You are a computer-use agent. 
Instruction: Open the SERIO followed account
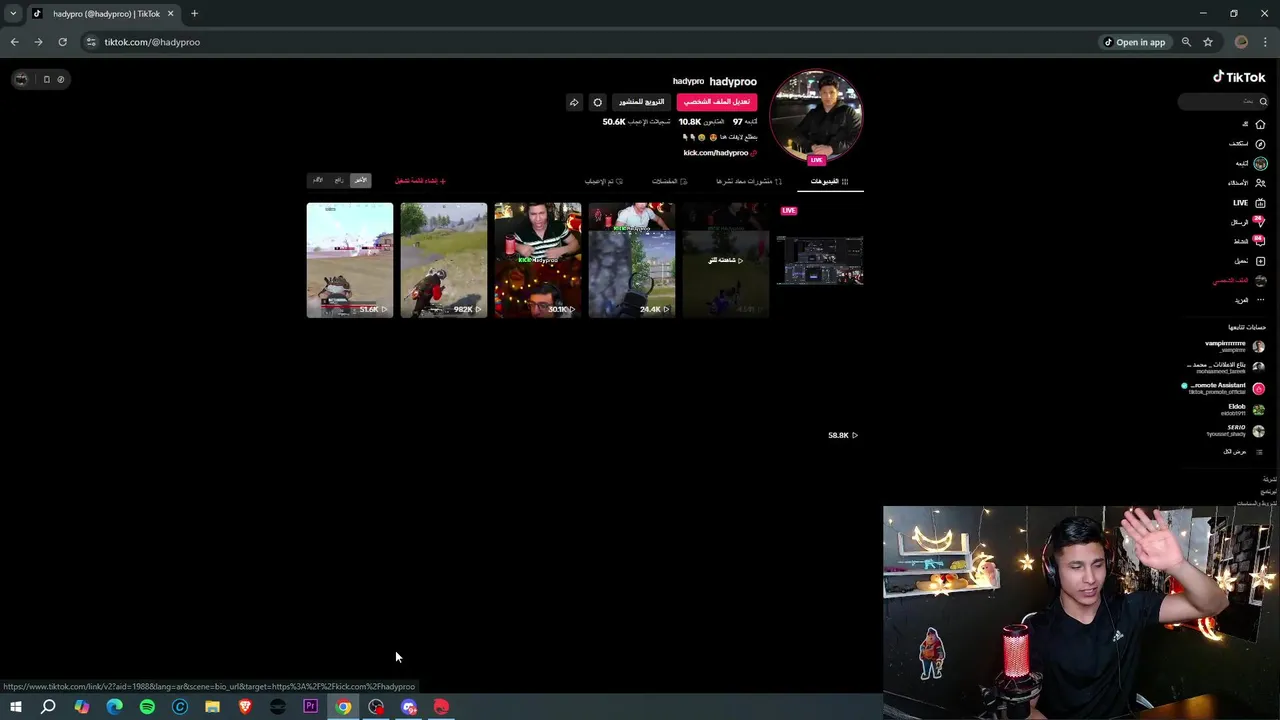(x=1236, y=430)
